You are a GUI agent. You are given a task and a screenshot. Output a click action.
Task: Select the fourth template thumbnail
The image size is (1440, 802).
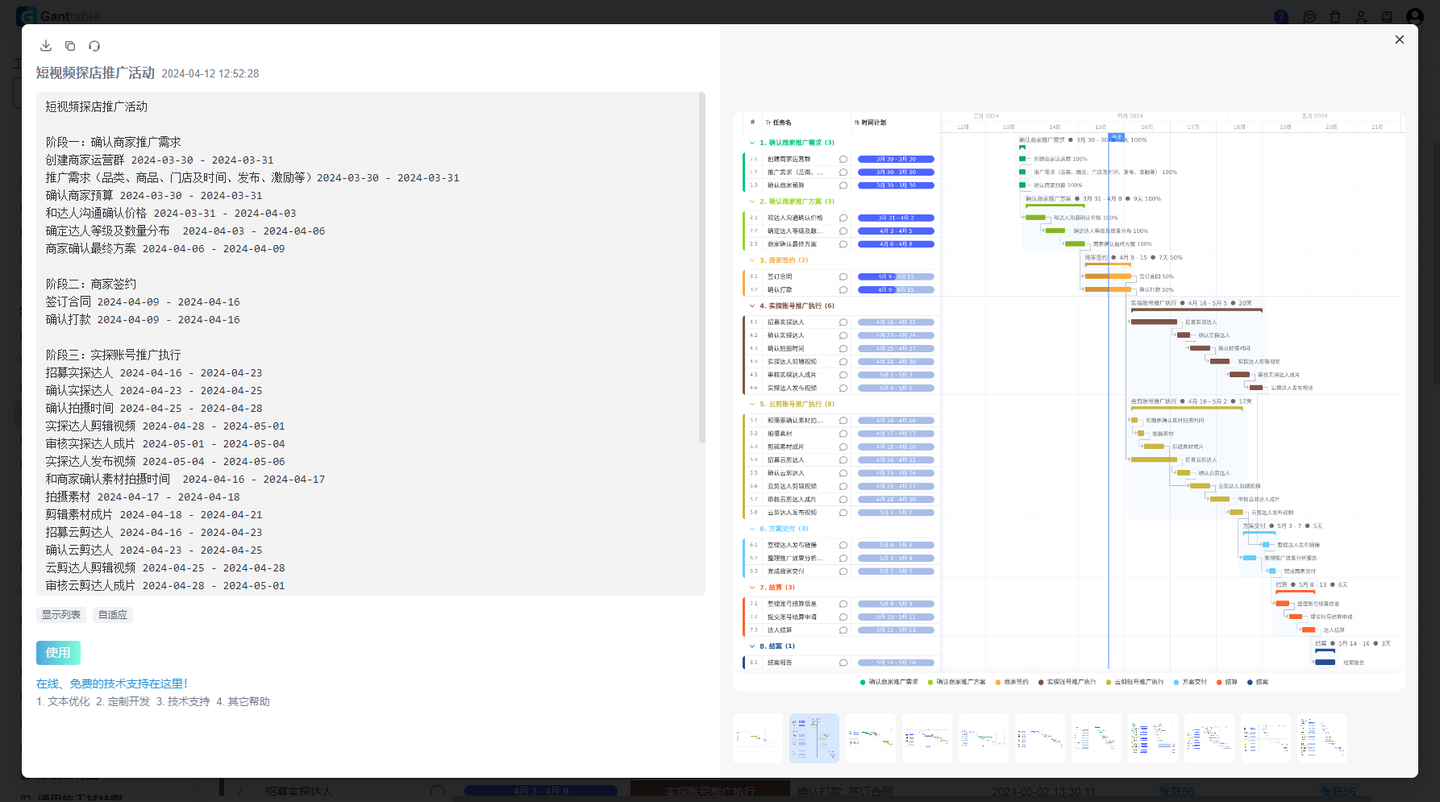pos(927,738)
